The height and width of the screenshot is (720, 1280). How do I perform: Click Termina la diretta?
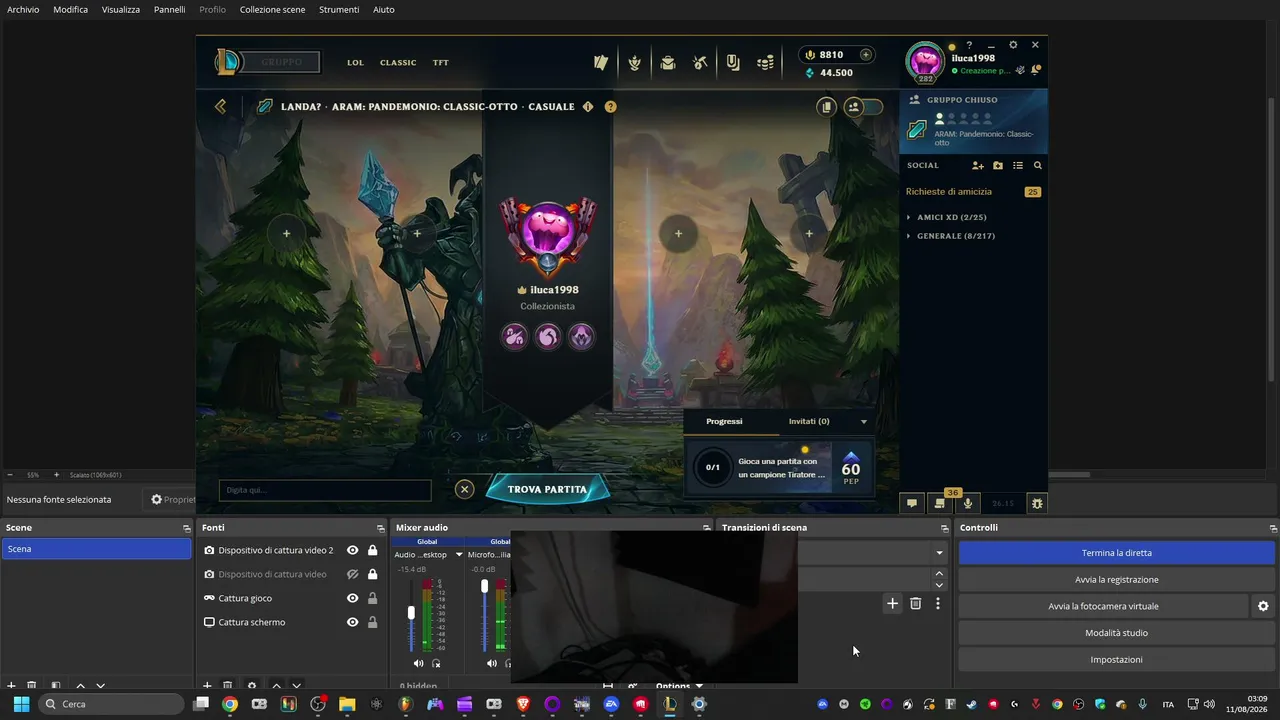pos(1117,553)
